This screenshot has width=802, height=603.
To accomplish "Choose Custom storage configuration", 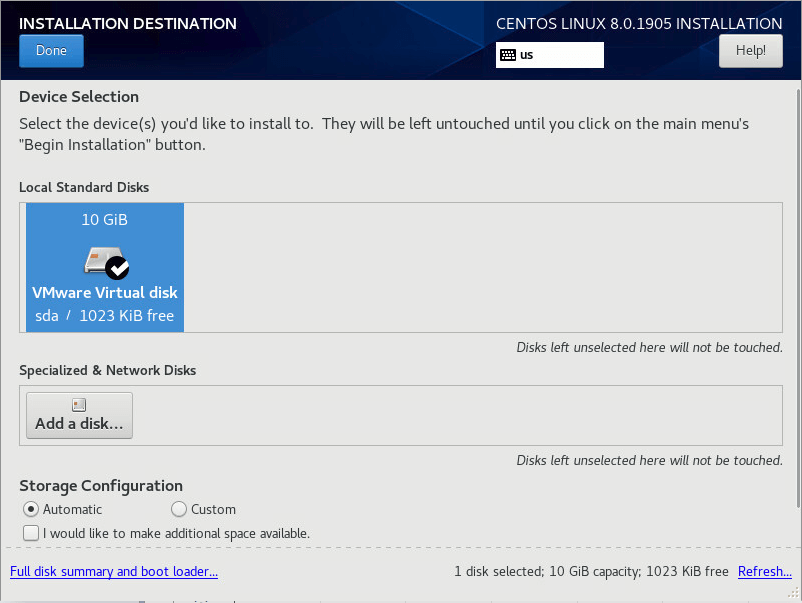I will (179, 509).
